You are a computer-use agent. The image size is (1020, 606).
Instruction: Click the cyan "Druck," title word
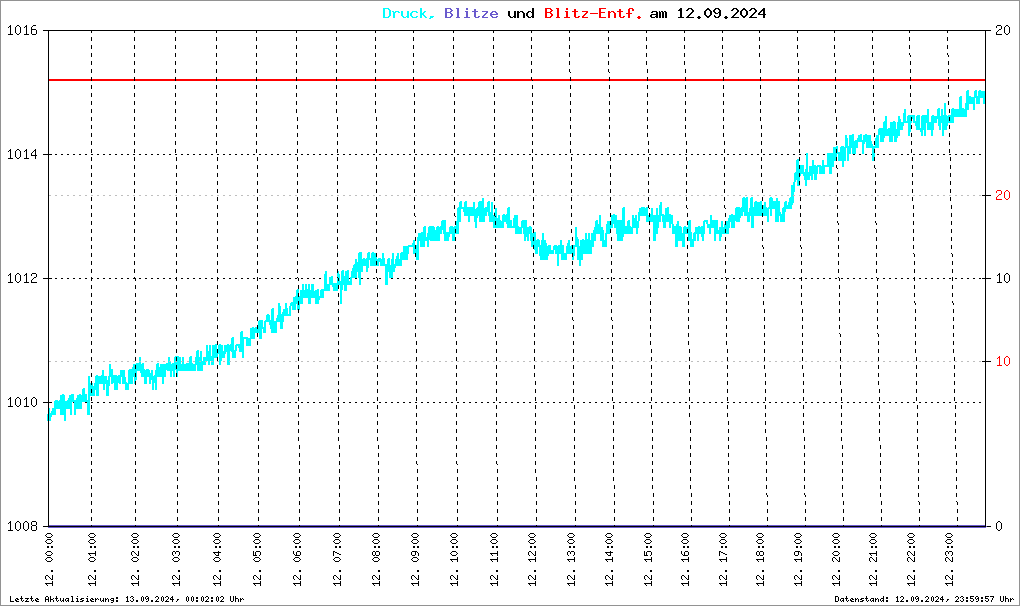(409, 14)
